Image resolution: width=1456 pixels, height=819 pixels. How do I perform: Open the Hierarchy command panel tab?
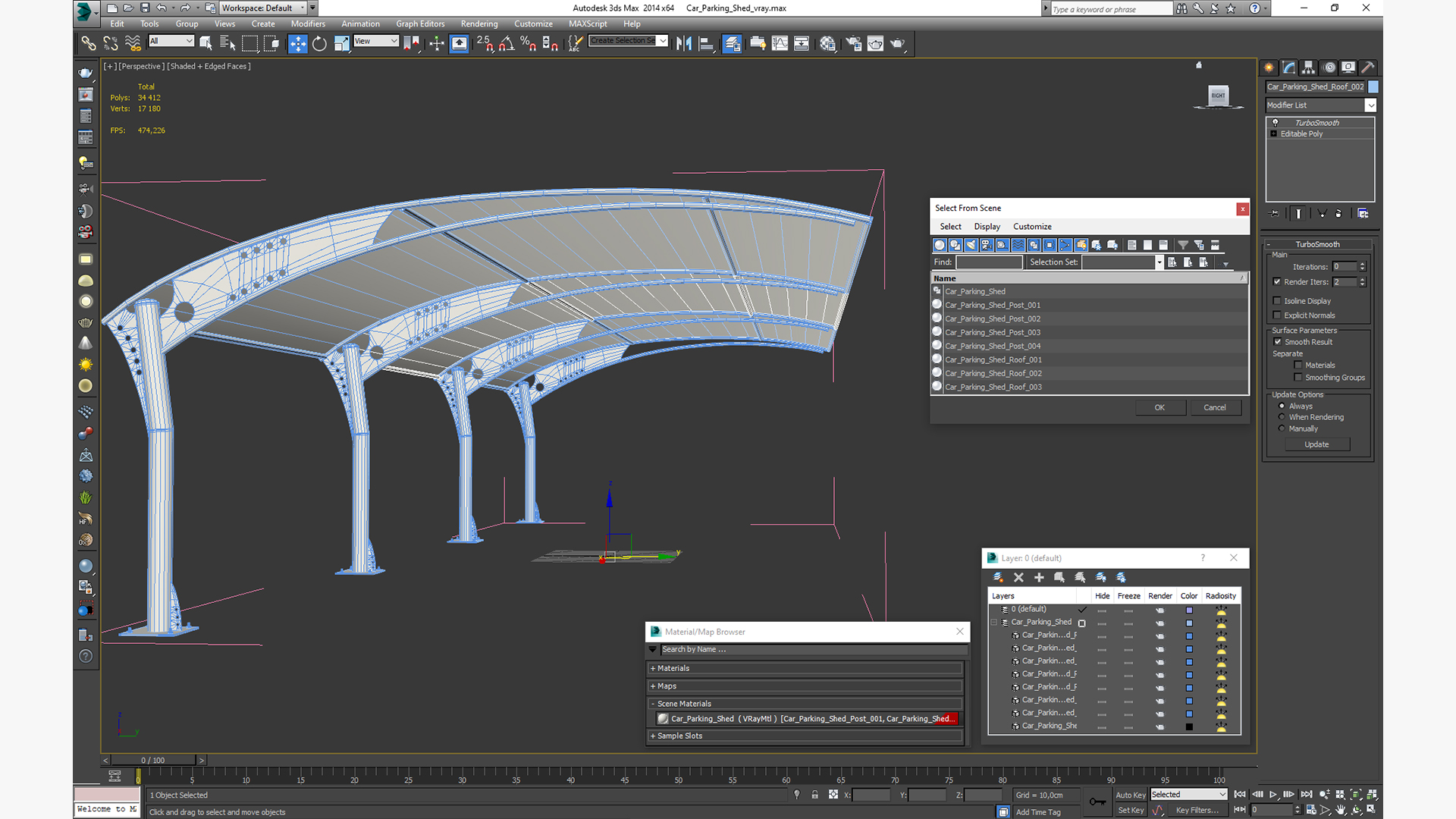tap(1308, 67)
